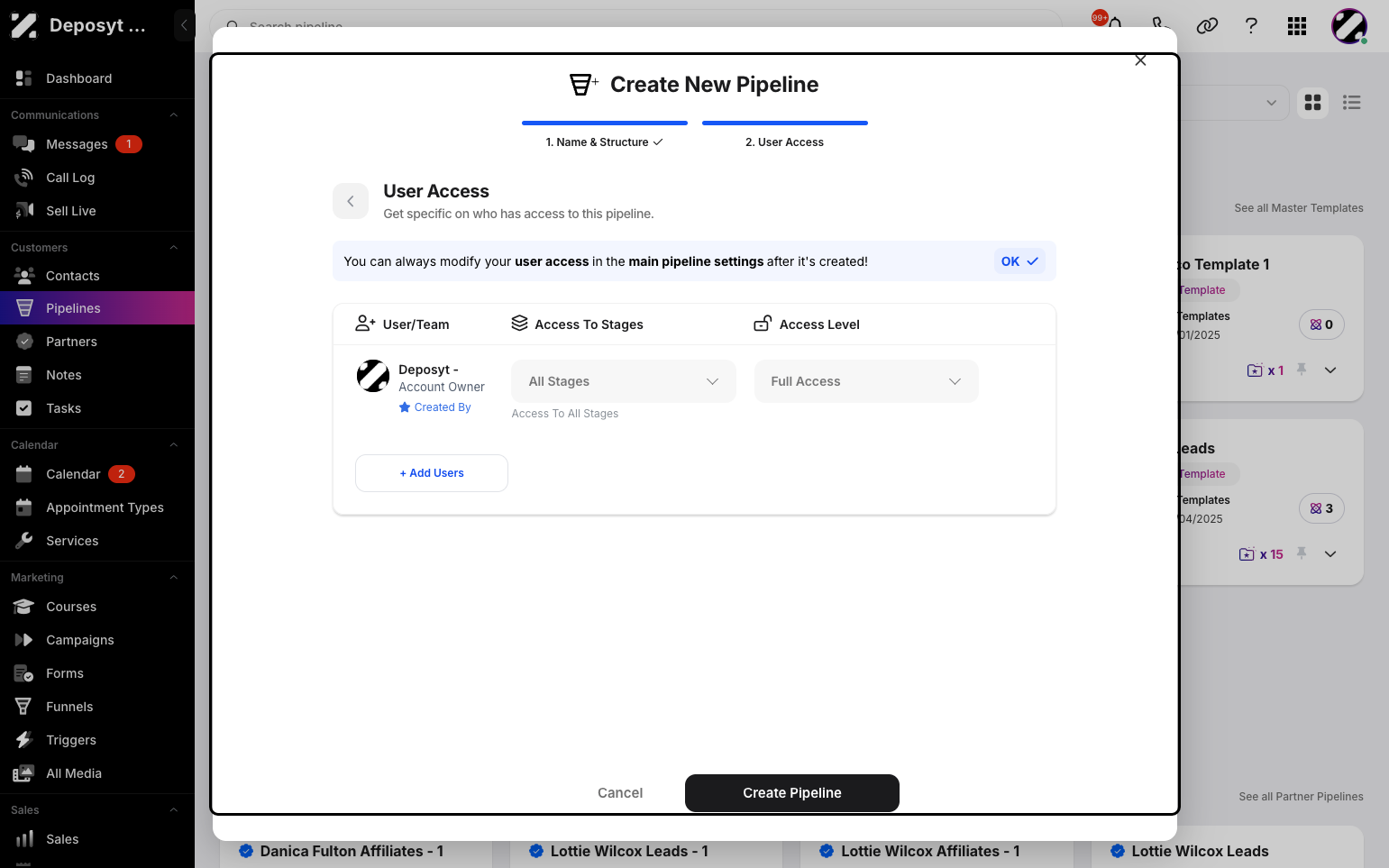Image resolution: width=1389 pixels, height=868 pixels.
Task: Collapse the Marketing sidebar section
Action: (x=174, y=578)
